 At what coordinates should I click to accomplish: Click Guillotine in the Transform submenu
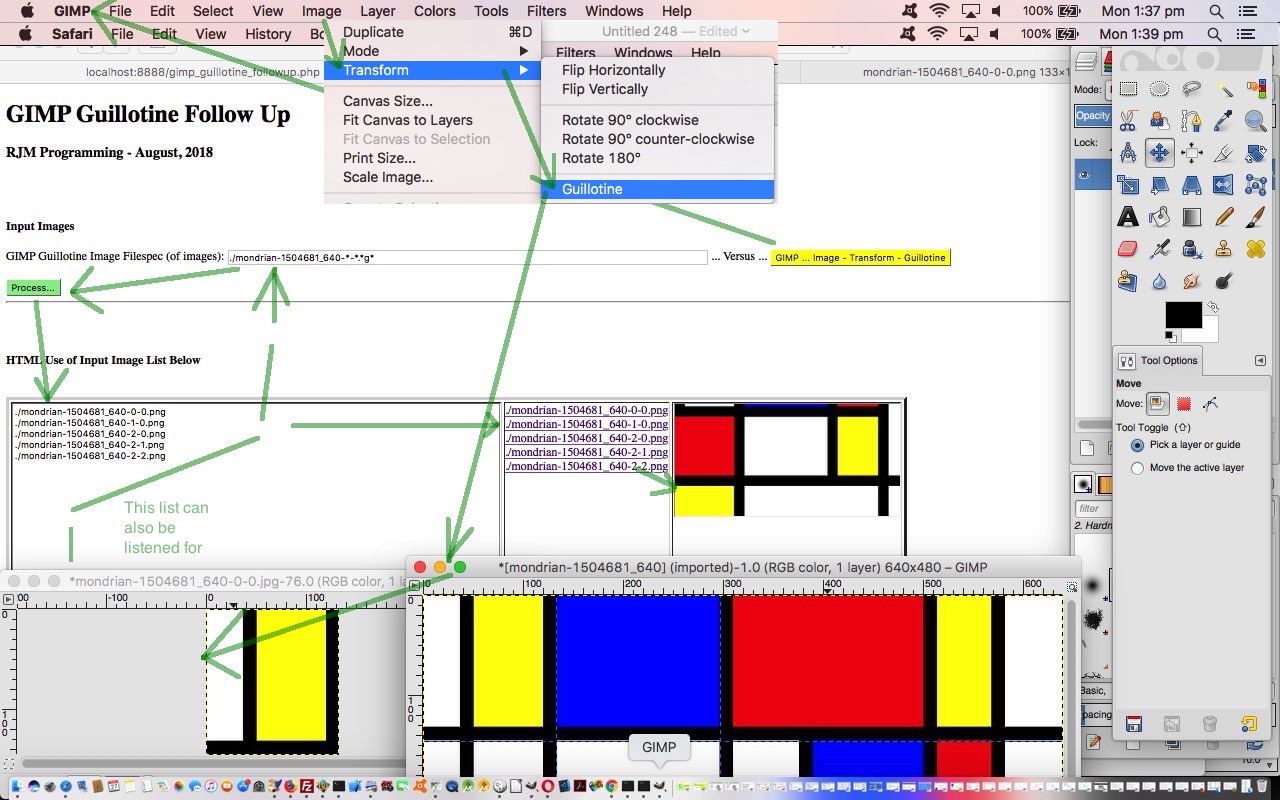pyautogui.click(x=657, y=189)
